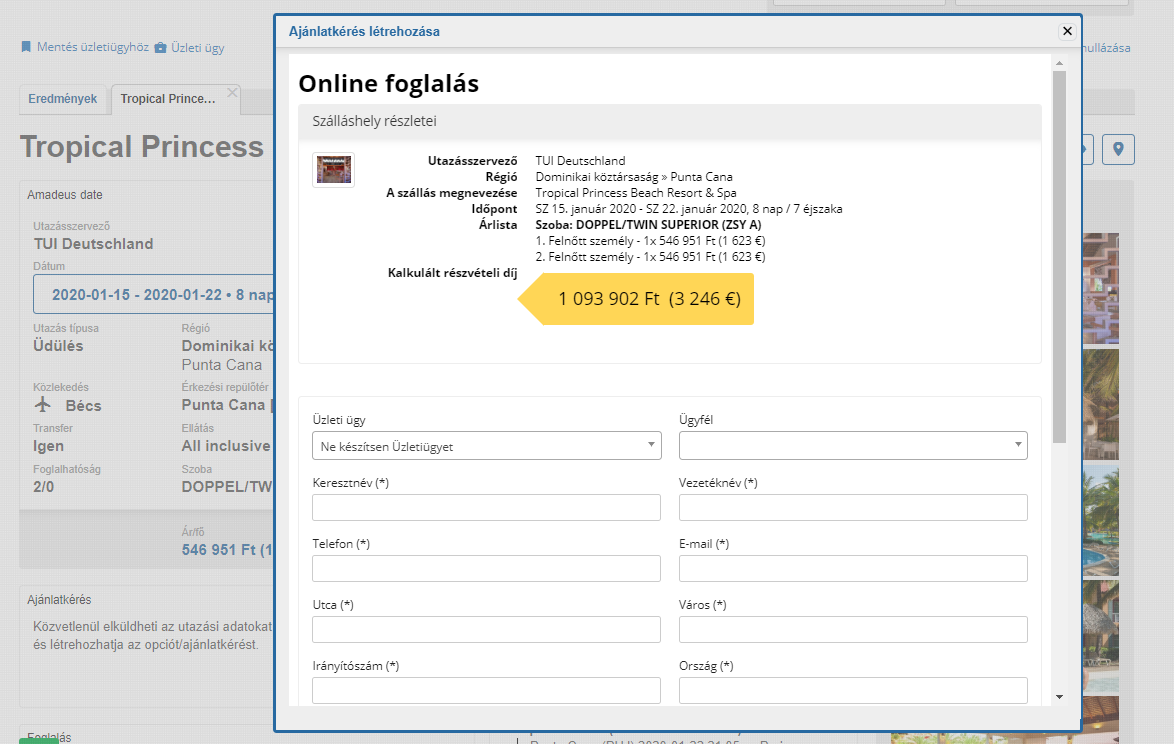Click the Igen value under Transfer
The image size is (1174, 744).
click(x=49, y=446)
